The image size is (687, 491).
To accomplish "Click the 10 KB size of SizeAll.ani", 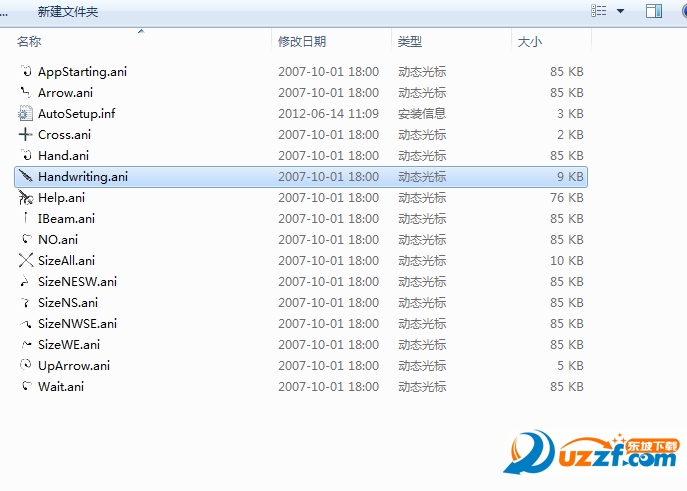I will click(567, 261).
